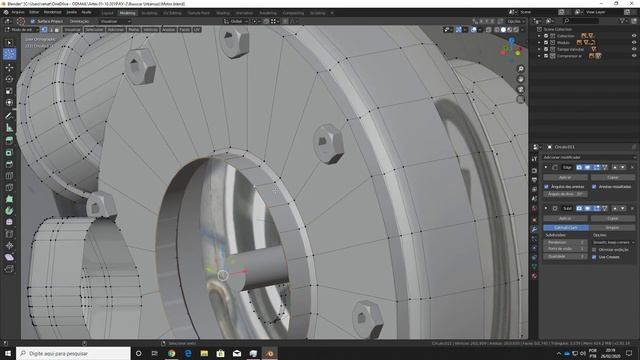The width and height of the screenshot is (640, 360).
Task: Select the Rip Region tool
Action: pyautogui.click(x=9, y=269)
